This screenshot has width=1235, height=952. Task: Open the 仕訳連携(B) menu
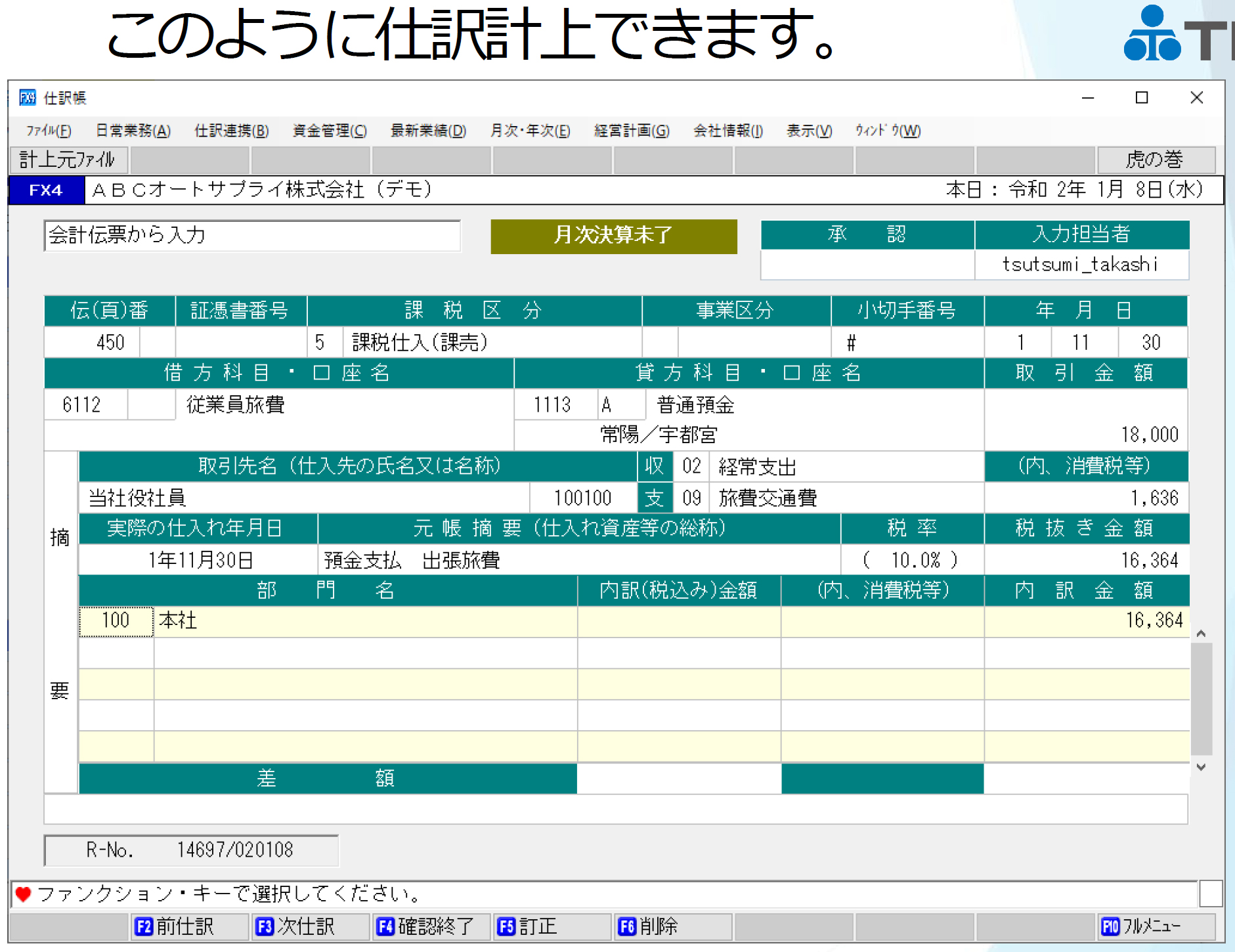231,131
